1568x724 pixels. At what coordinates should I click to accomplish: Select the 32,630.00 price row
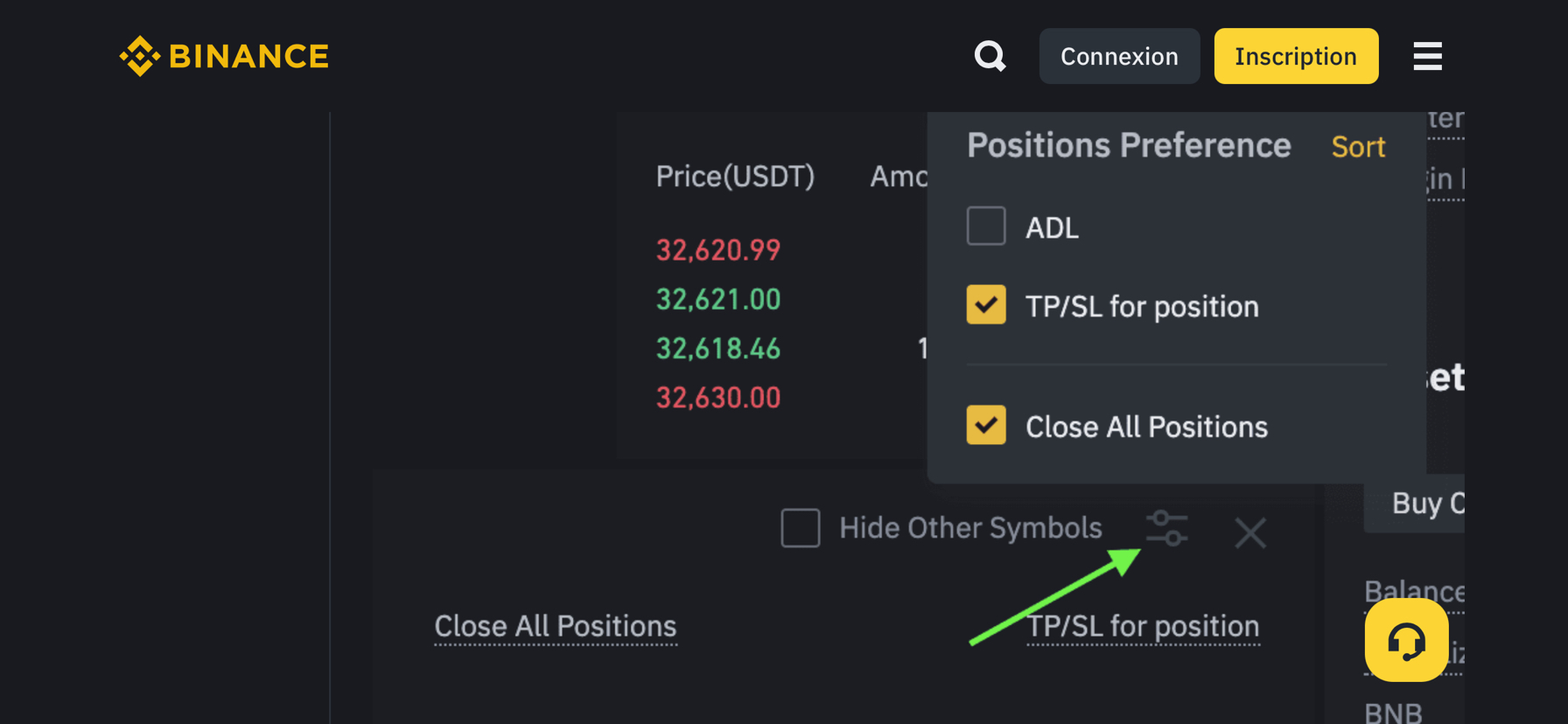[x=718, y=398]
